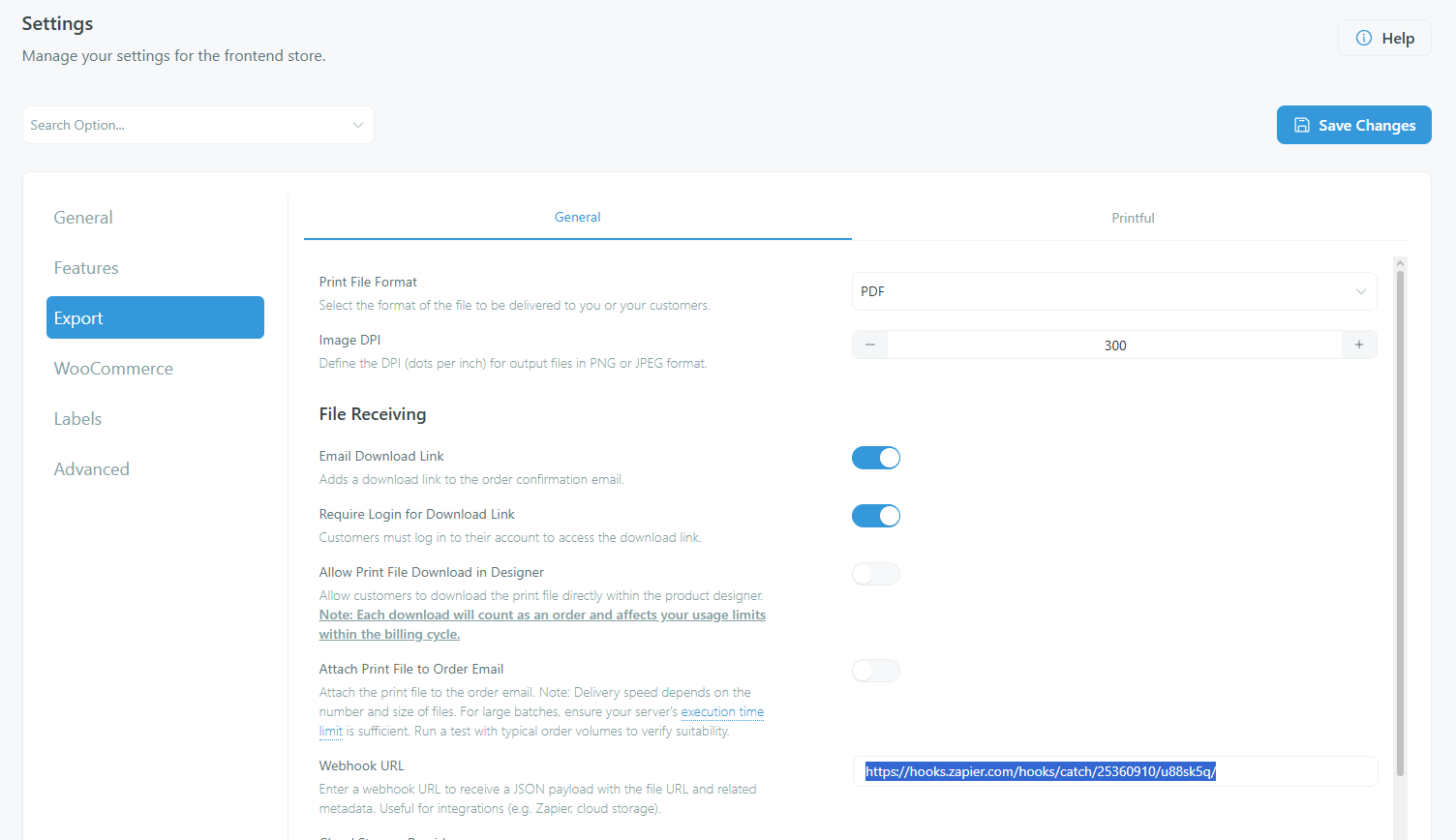This screenshot has width=1456, height=840.
Task: Click the Webhook URL label
Action: coord(362,765)
